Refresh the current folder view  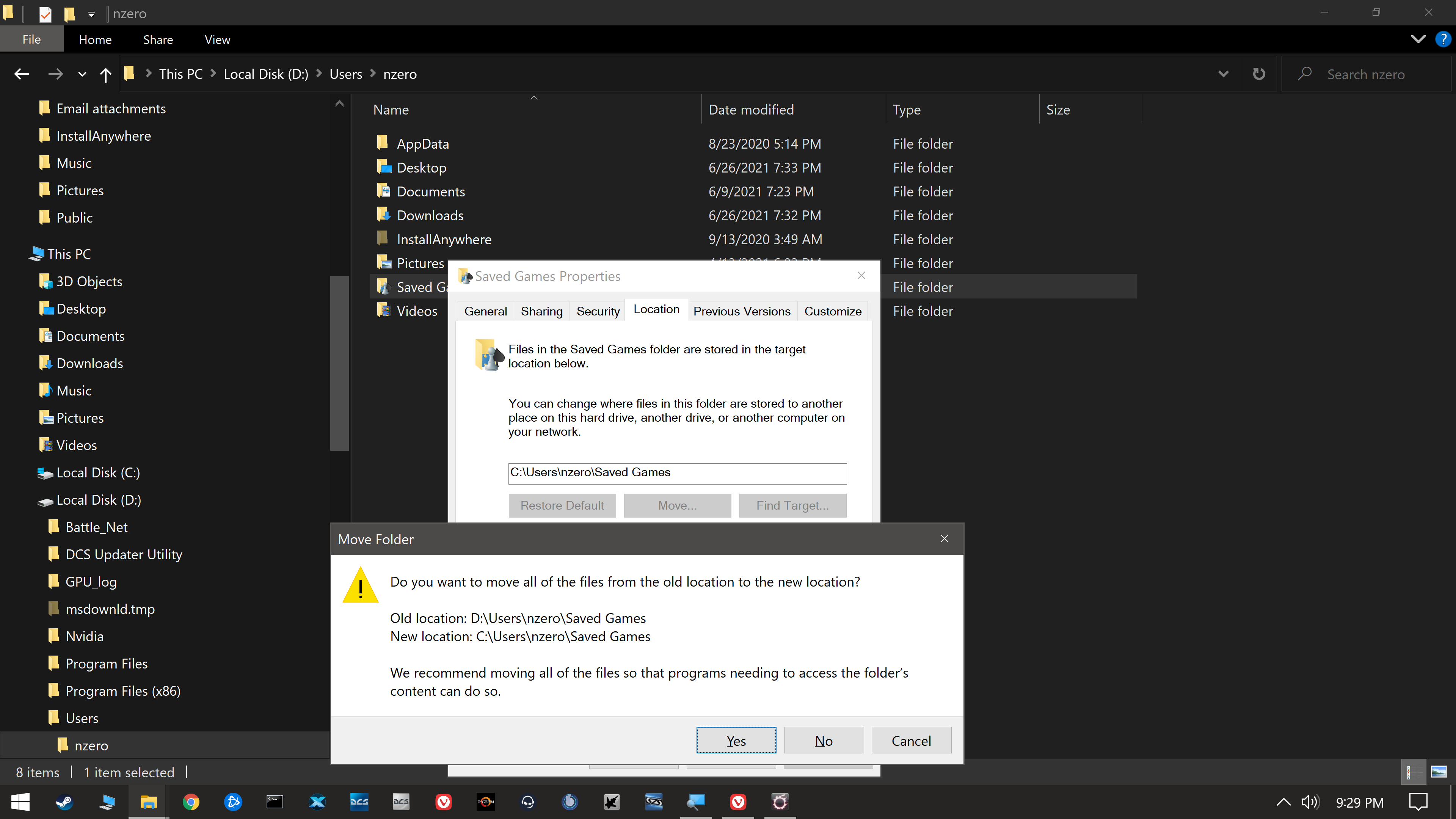pos(1259,74)
